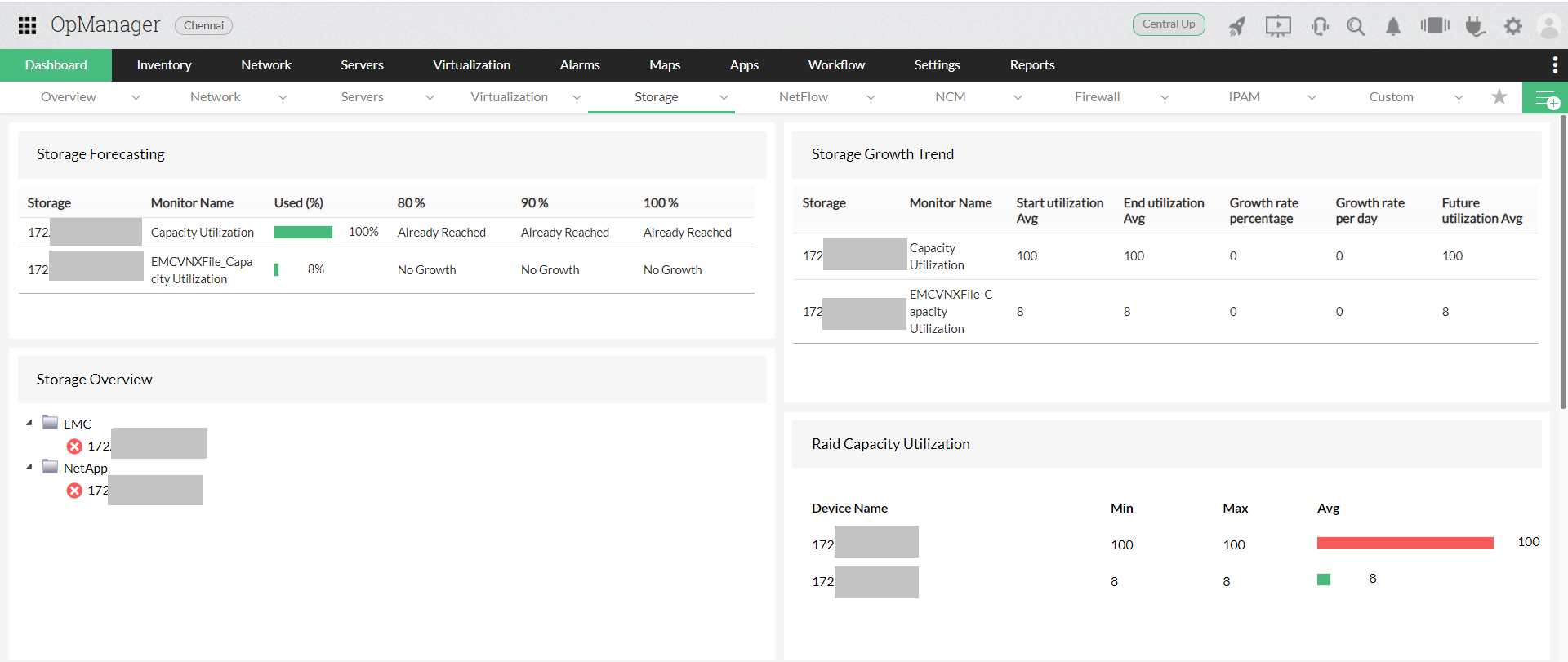Open search with the magnifier icon
The image size is (1568, 662).
pyautogui.click(x=1356, y=26)
